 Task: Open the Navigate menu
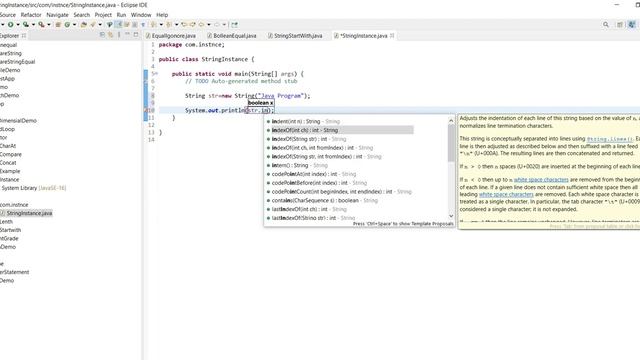pos(58,15)
